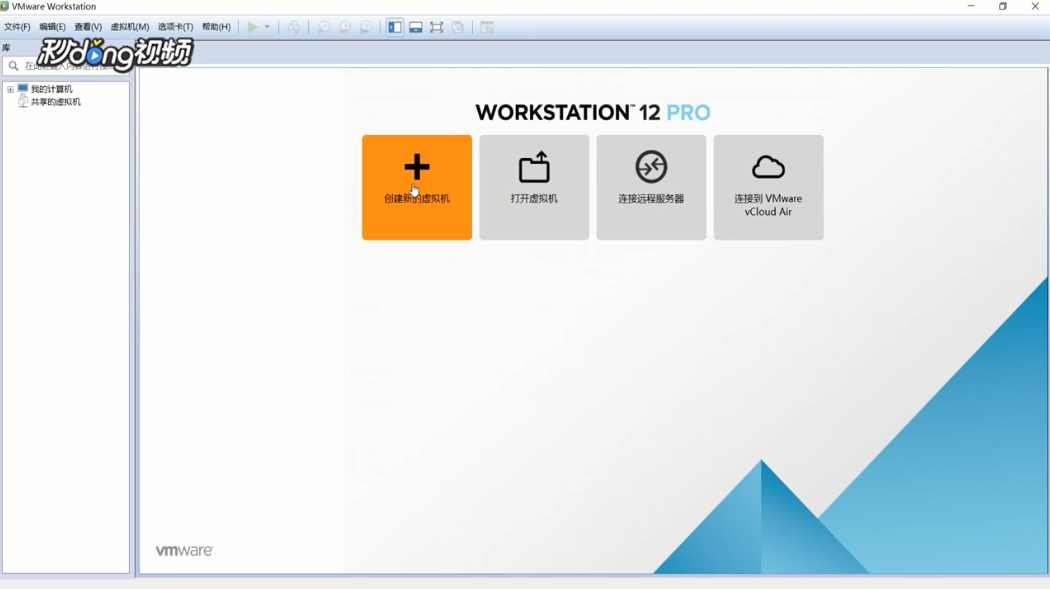Click the Send Ctrl+Alt+Del toolbar icon

pos(293,27)
